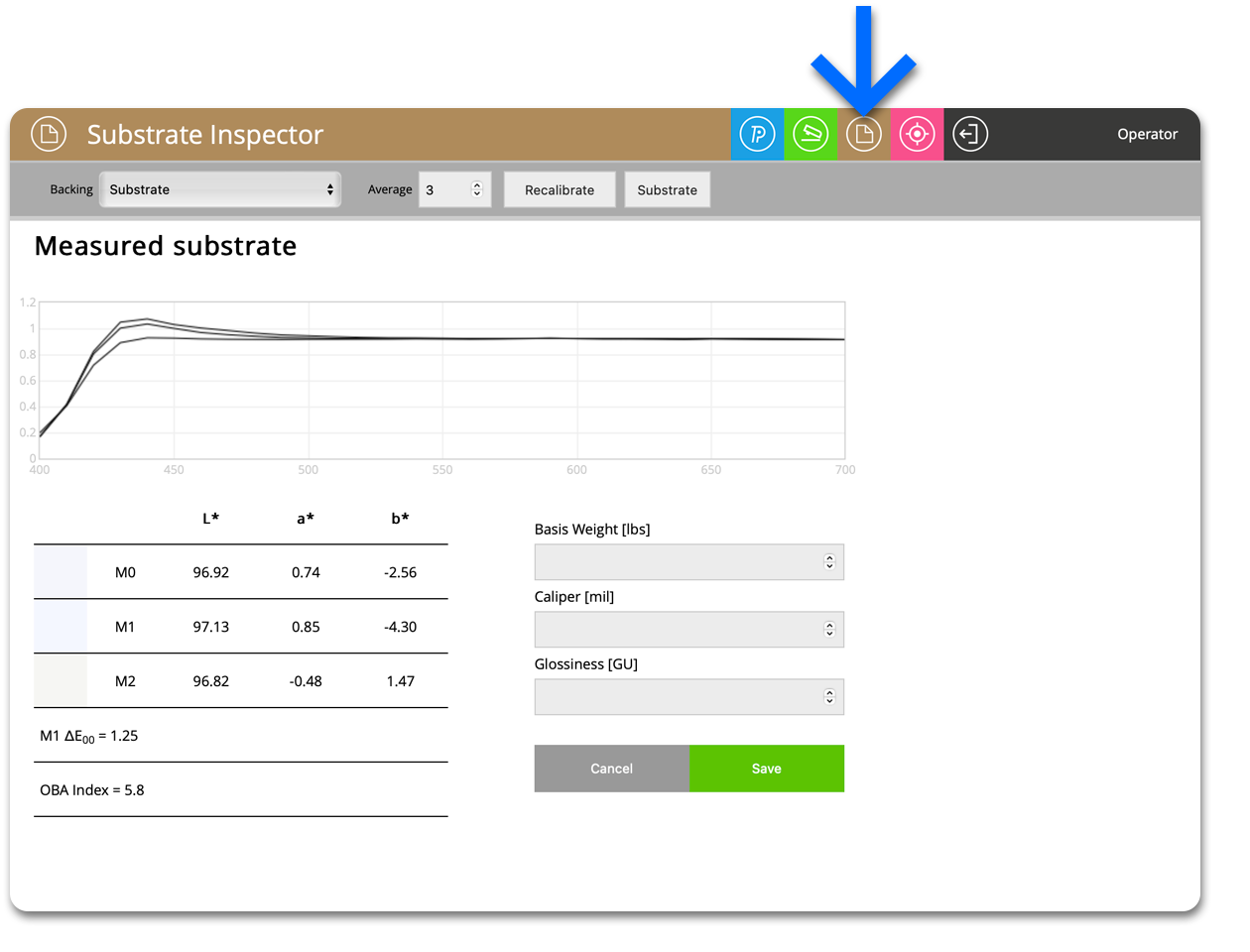Click the L* column header

(x=211, y=518)
